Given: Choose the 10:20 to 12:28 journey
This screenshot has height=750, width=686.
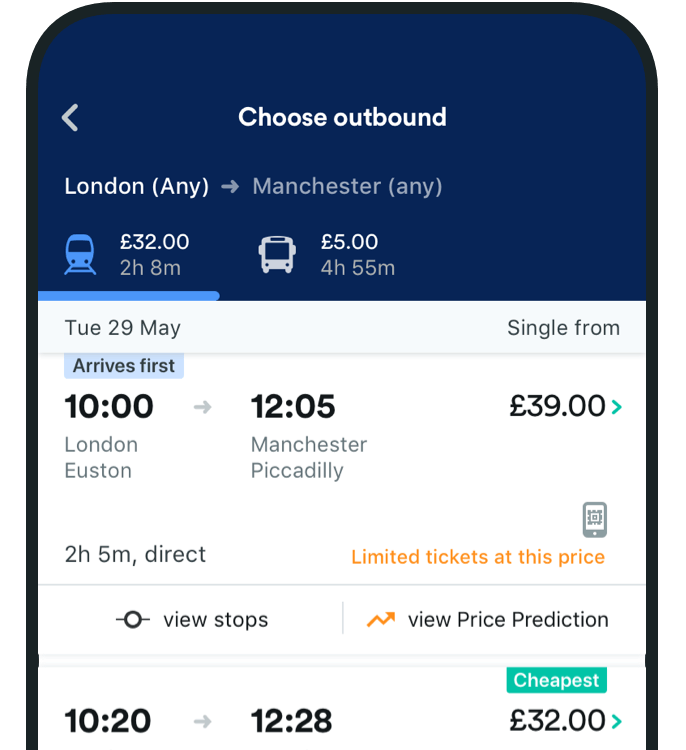Looking at the screenshot, I should [x=342, y=720].
